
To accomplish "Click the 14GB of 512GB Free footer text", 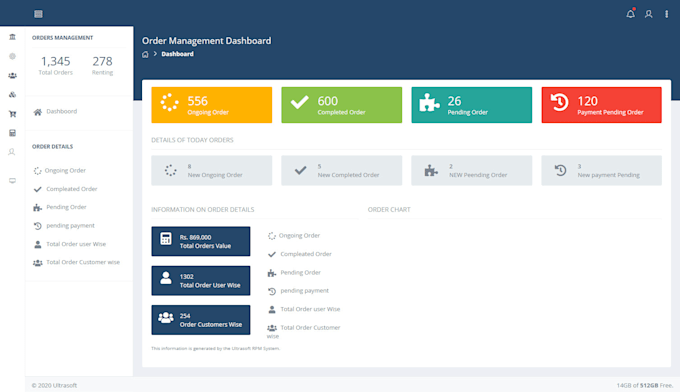I will [645, 385].
